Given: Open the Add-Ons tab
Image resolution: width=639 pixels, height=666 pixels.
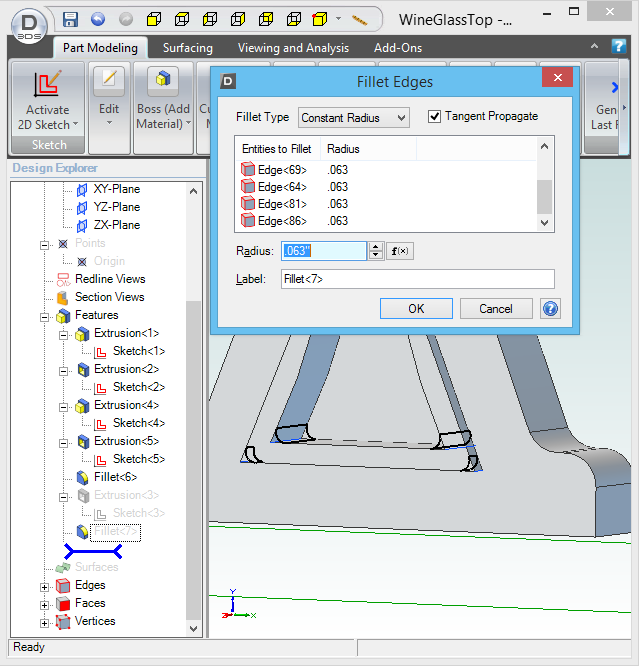Looking at the screenshot, I should click(398, 48).
